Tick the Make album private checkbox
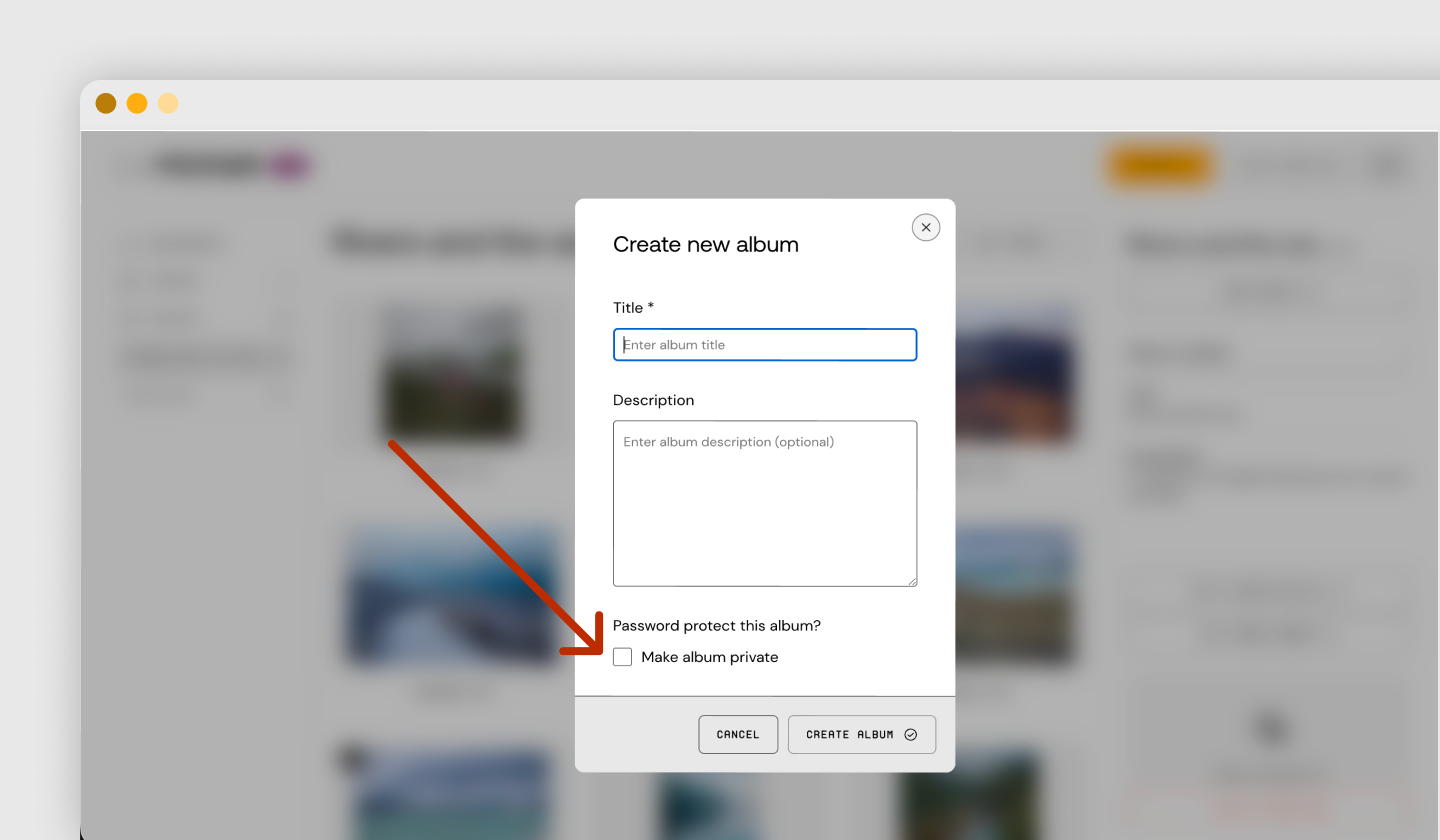Screen dimensions: 1440x840 click(x=623, y=657)
